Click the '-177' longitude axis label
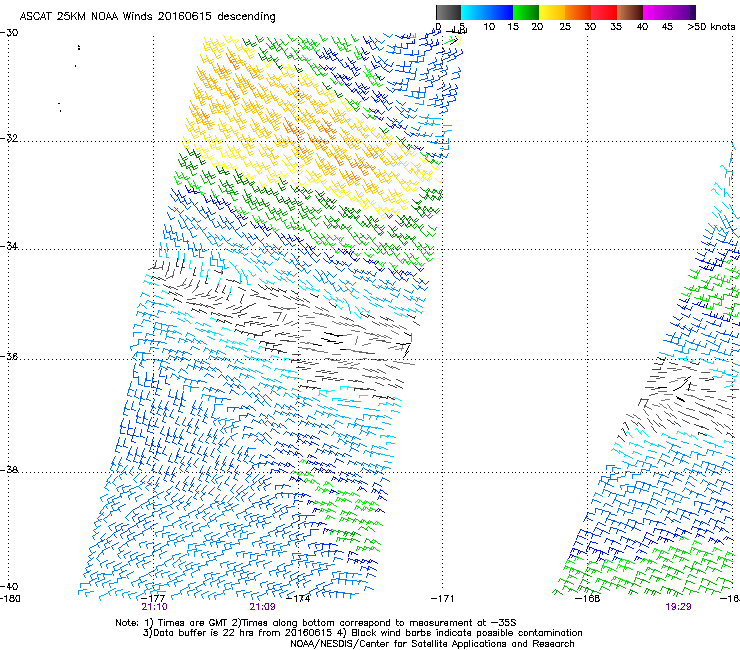The image size is (740, 650). pos(153,599)
